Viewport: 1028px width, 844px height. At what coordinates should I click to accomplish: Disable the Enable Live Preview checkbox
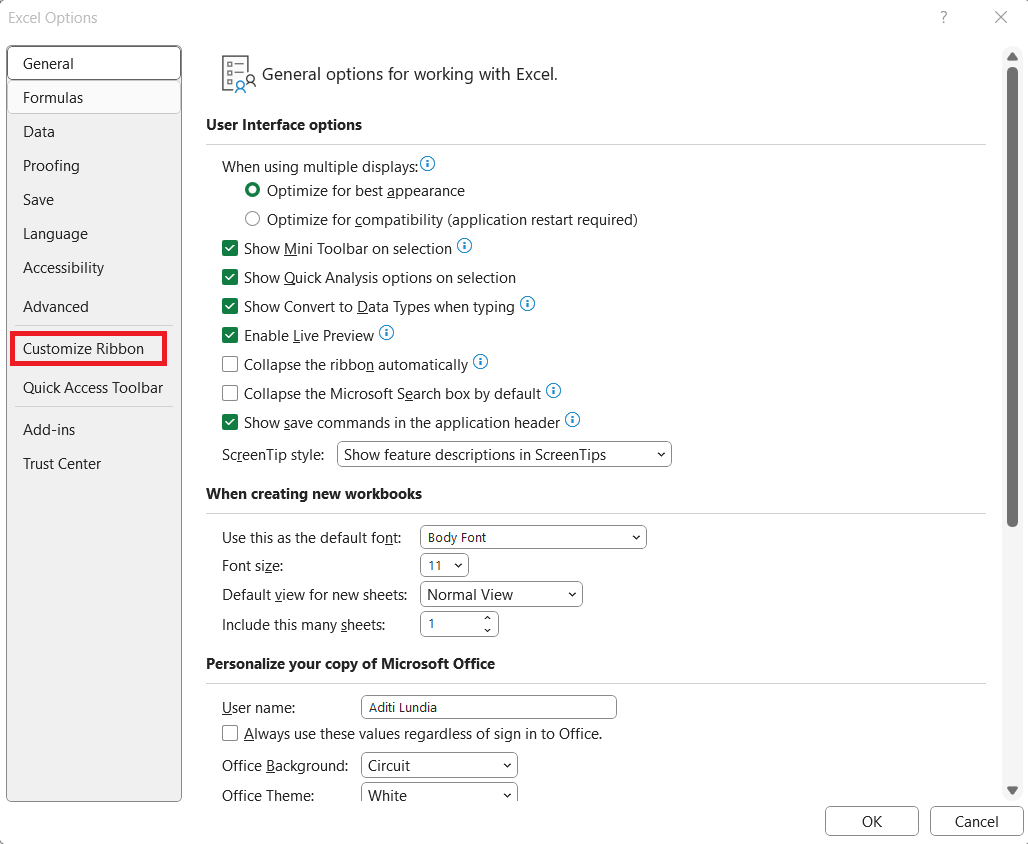[x=230, y=335]
